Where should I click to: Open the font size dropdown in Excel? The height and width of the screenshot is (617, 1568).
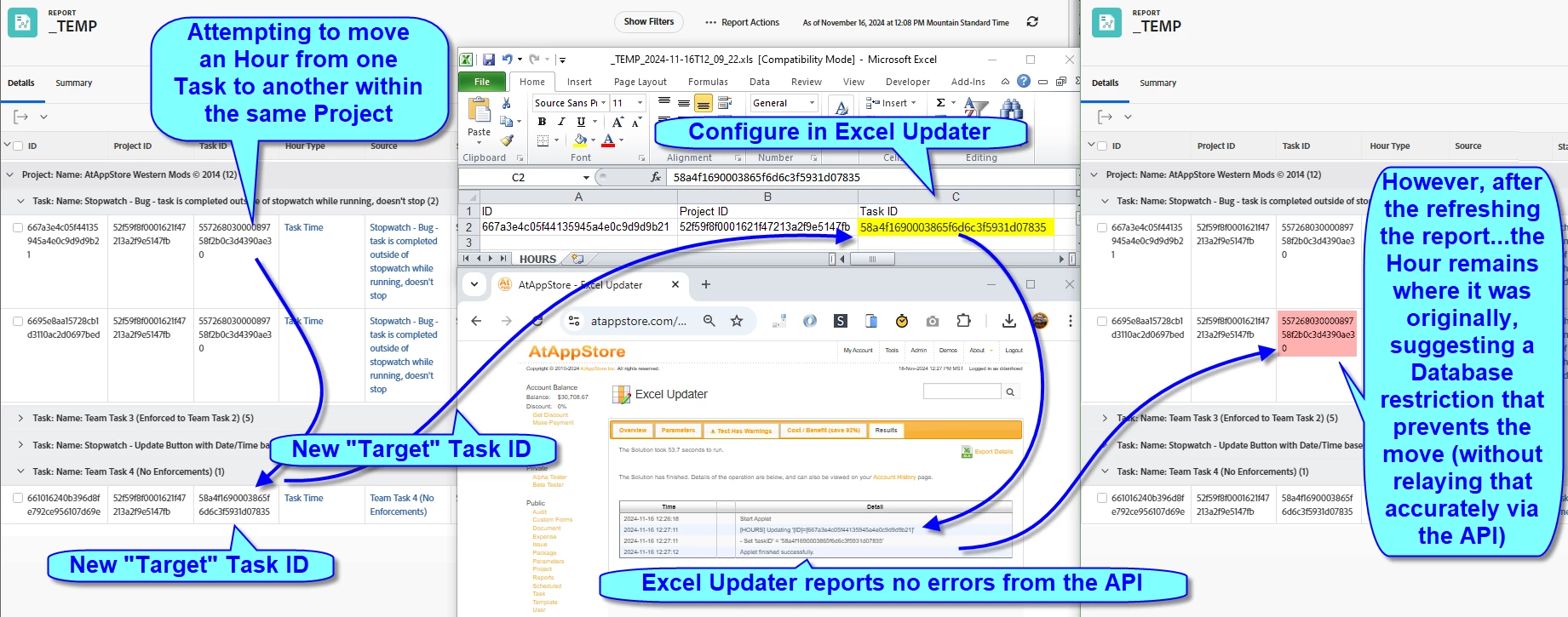640,103
